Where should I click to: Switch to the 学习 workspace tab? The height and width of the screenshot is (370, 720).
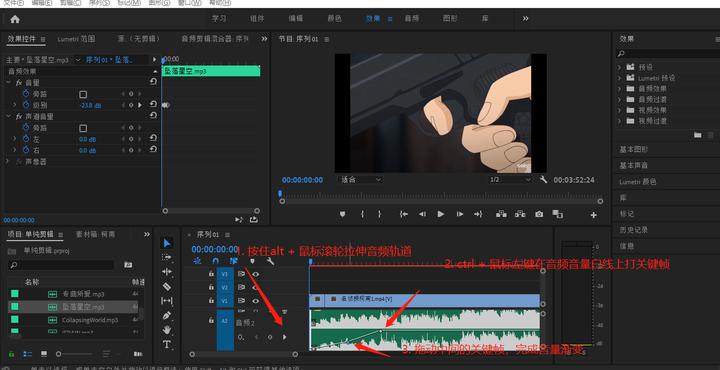pyautogui.click(x=219, y=19)
